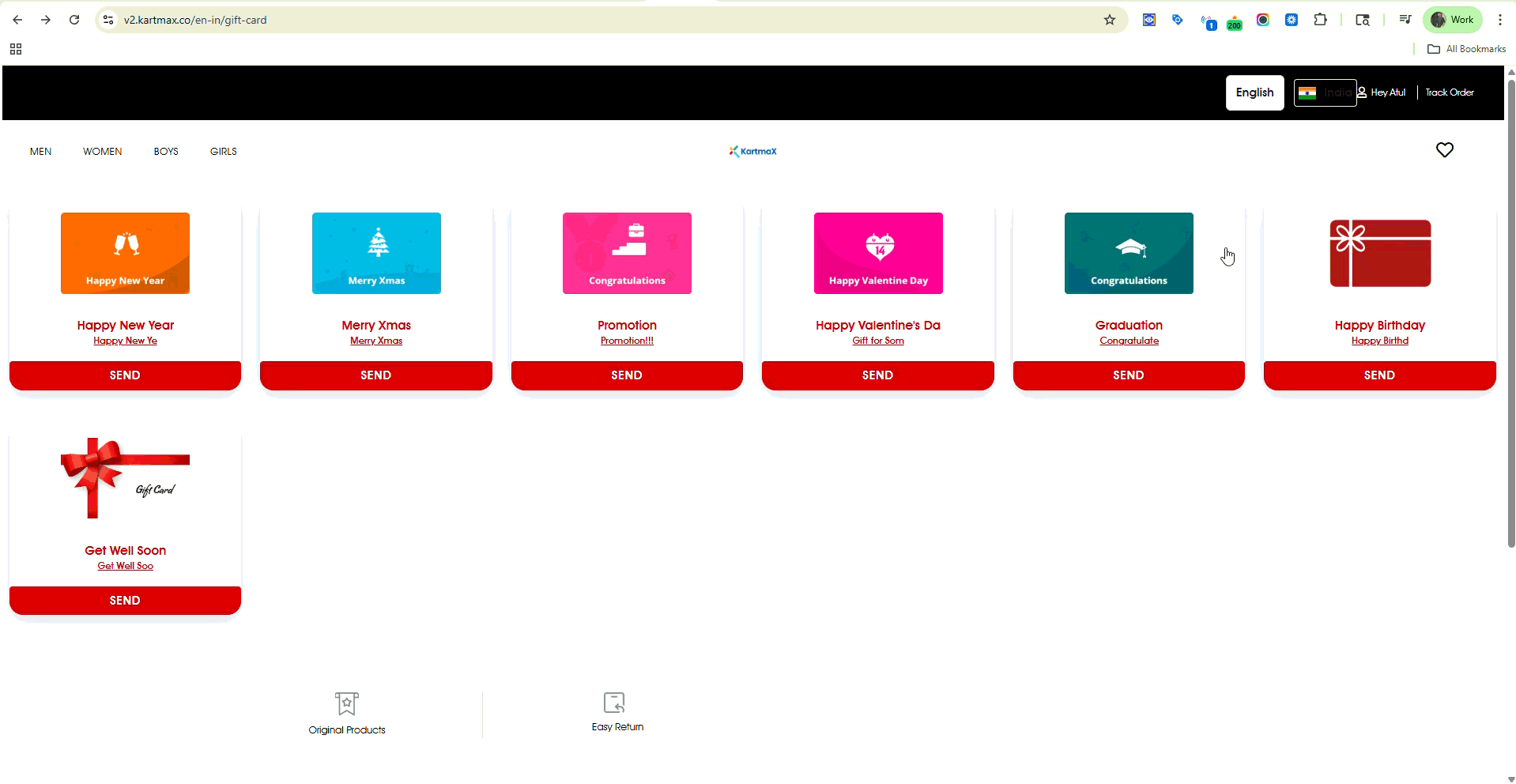The image size is (1516, 784).
Task: Open the English language dropdown
Action: click(x=1254, y=92)
